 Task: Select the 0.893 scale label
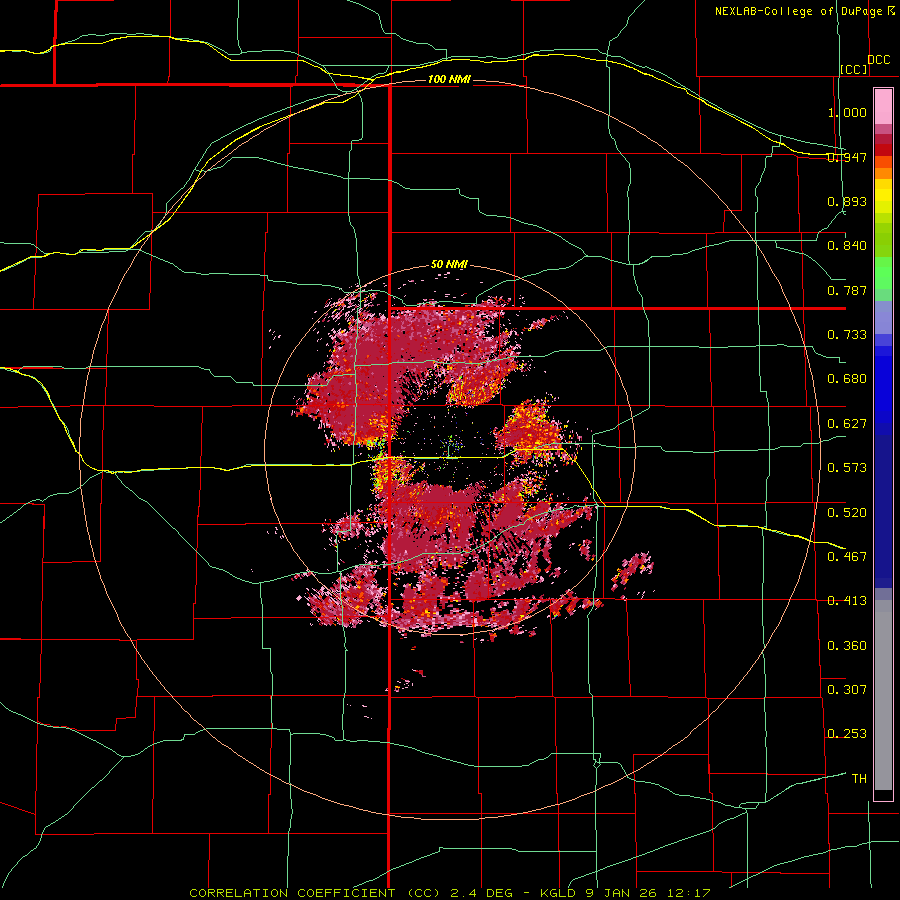point(847,201)
